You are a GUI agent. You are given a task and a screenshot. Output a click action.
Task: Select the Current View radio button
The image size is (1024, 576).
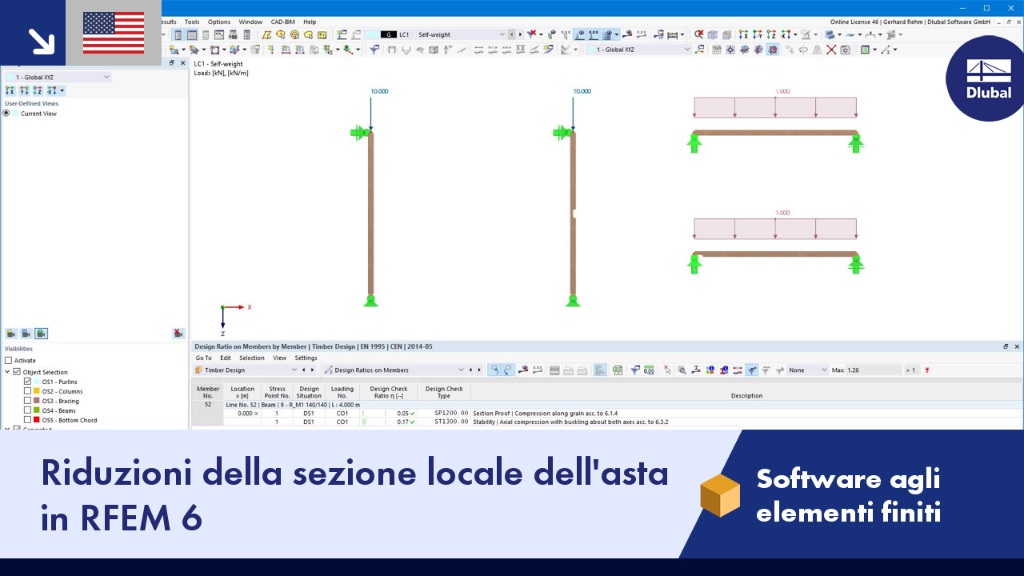[7, 114]
